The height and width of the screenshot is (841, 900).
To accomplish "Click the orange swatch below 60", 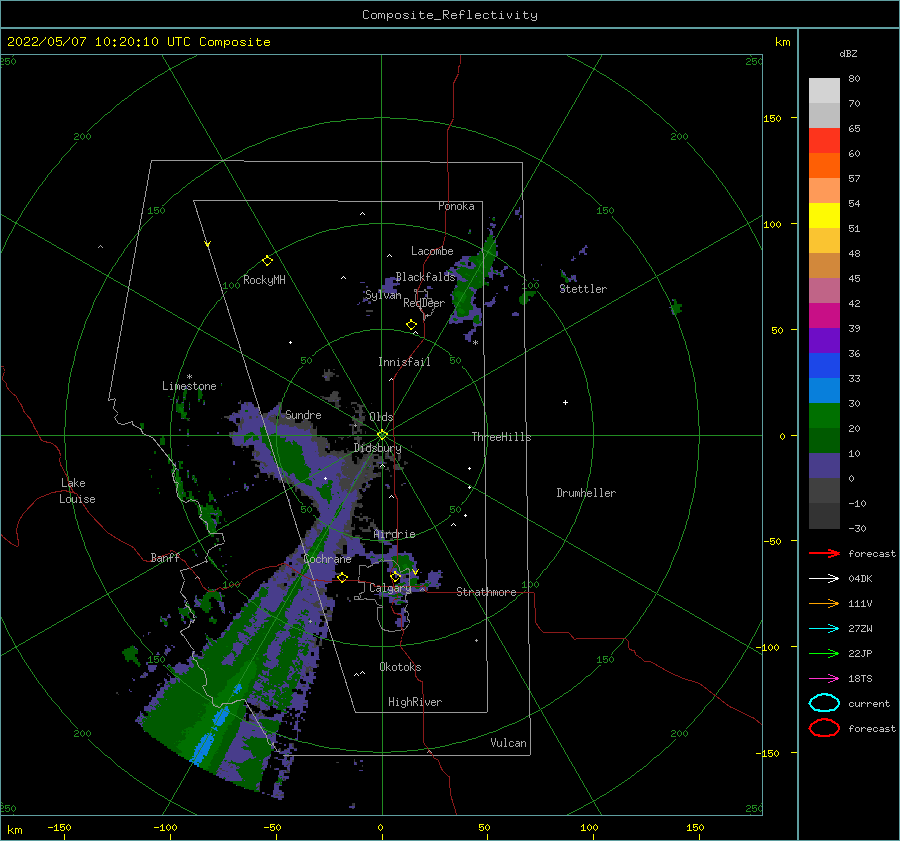I will (x=824, y=165).
